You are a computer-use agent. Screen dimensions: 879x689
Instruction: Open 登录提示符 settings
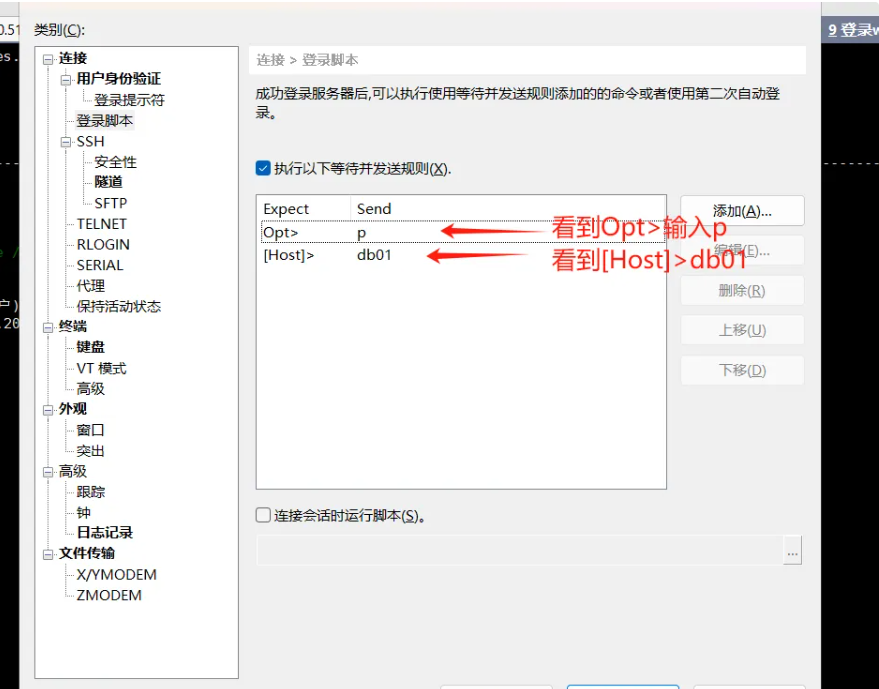pyautogui.click(x=129, y=100)
